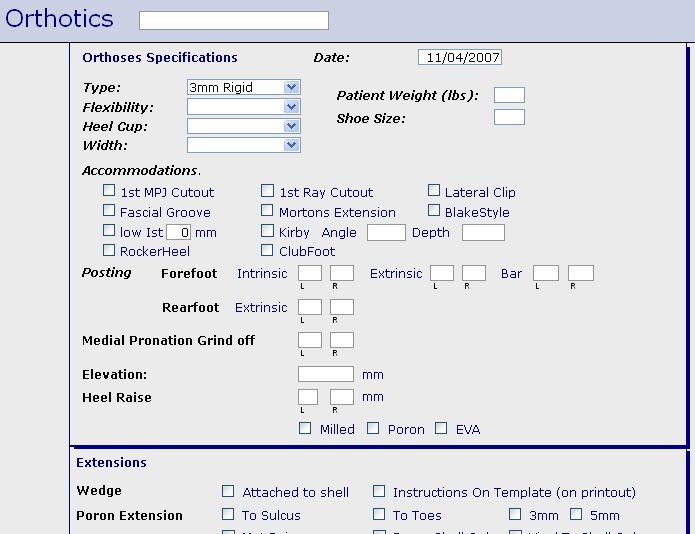Click the Date field showing 11/04/2007
Image resolution: width=695 pixels, height=534 pixels.
click(460, 58)
